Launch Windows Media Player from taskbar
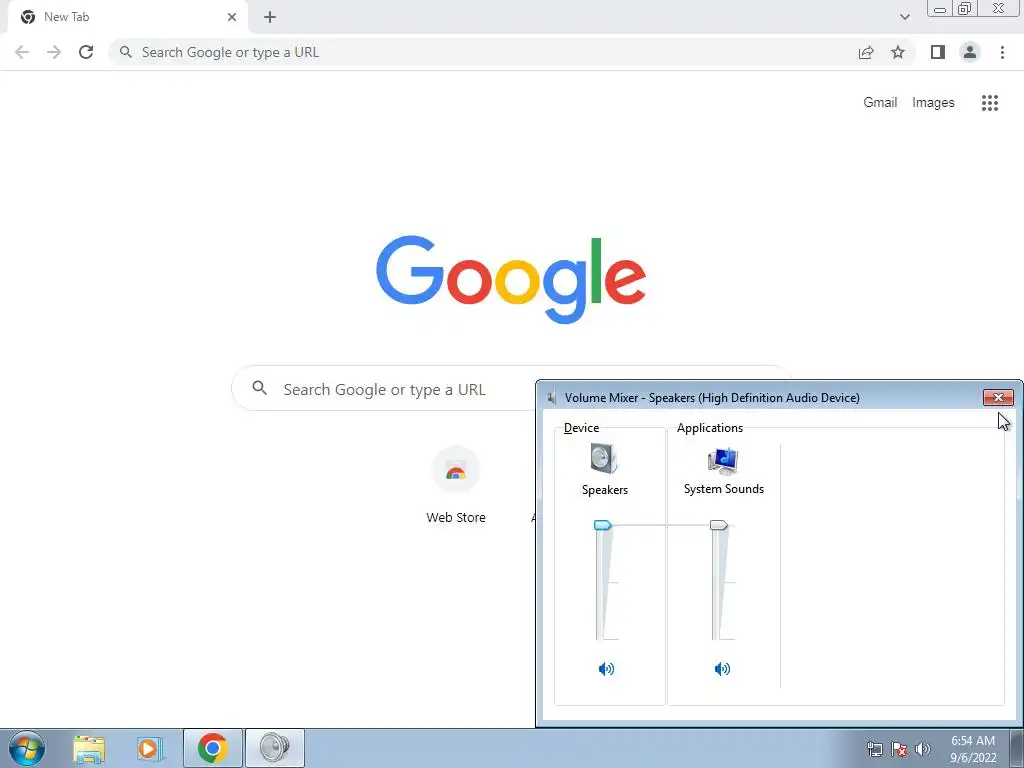The image size is (1024, 768). (149, 748)
